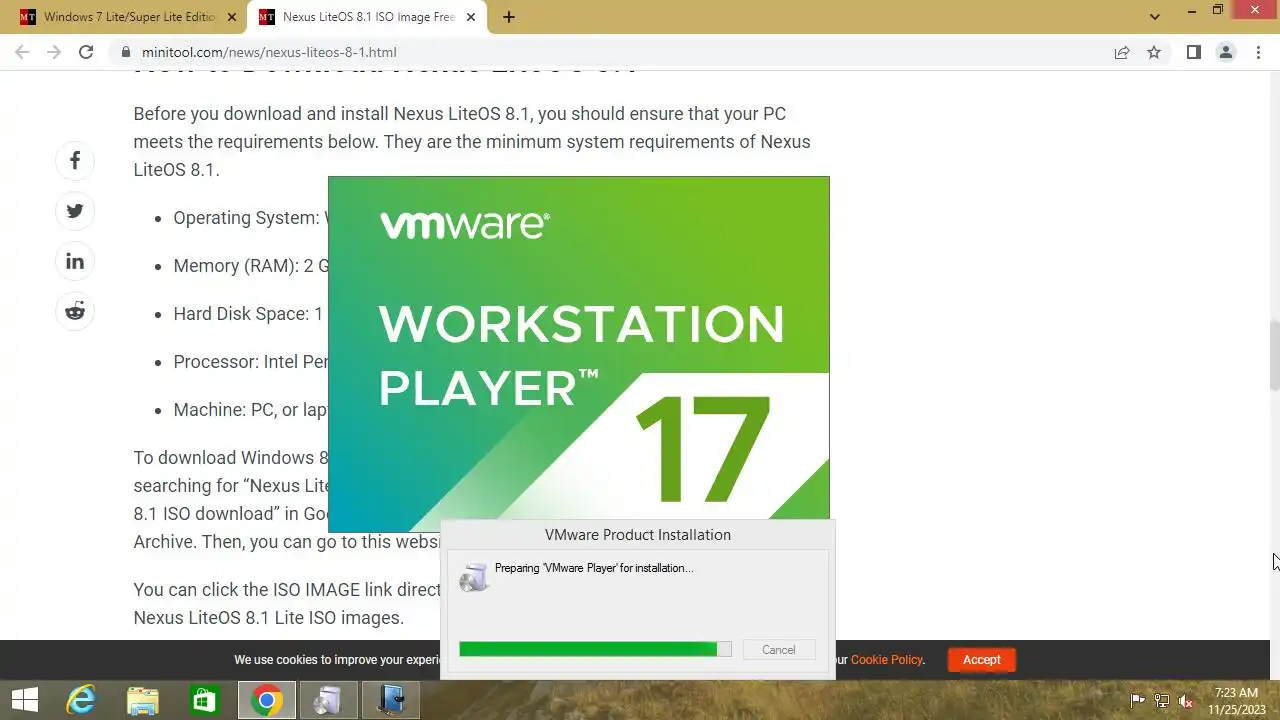The image size is (1280, 720).
Task: Click the muted volume tray icon
Action: (x=1187, y=701)
